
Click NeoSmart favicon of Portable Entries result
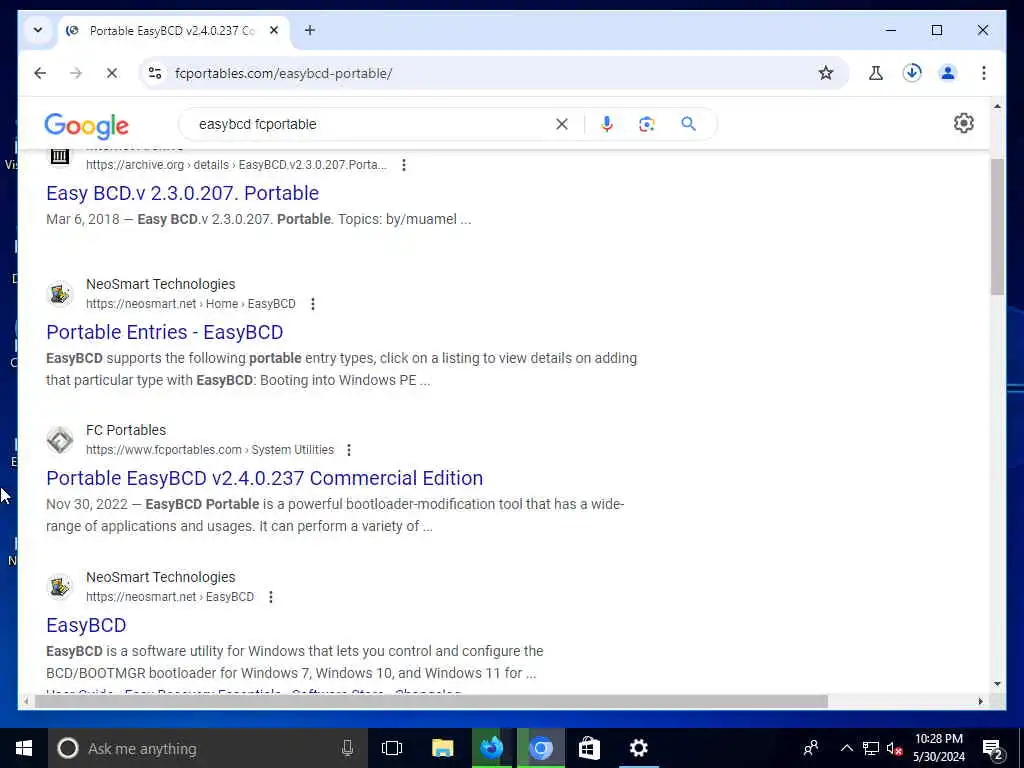click(x=59, y=294)
